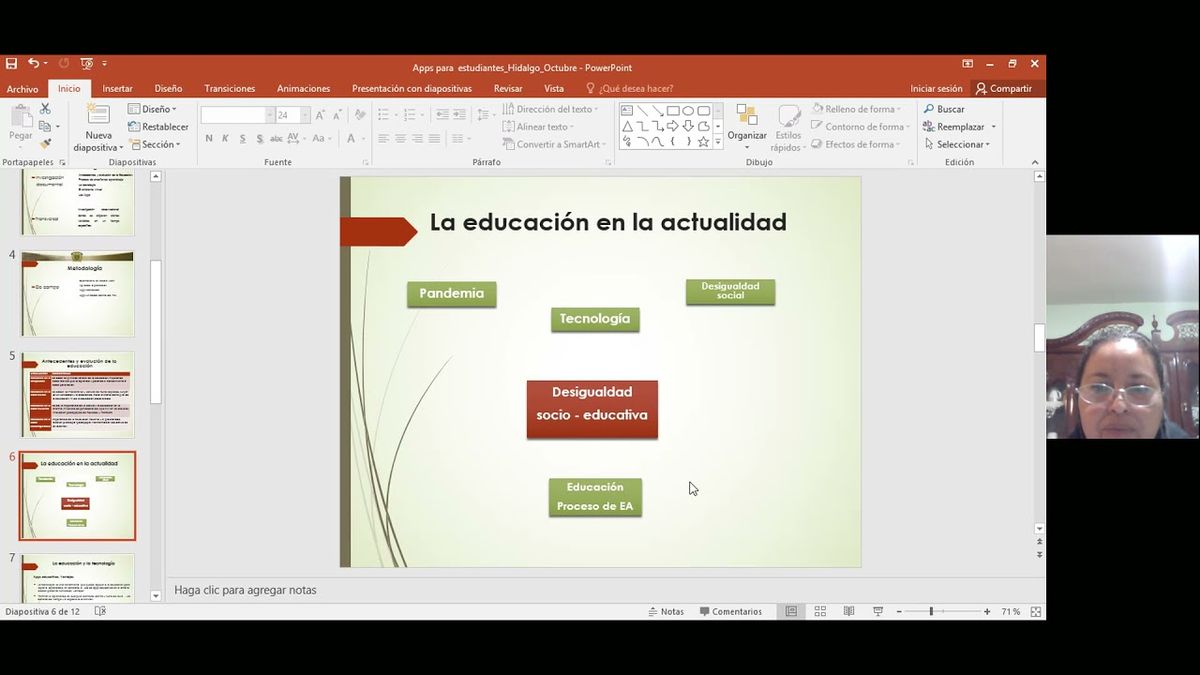Screen dimensions: 1200x675
Task: Open Reading view from status bar
Action: point(849,611)
